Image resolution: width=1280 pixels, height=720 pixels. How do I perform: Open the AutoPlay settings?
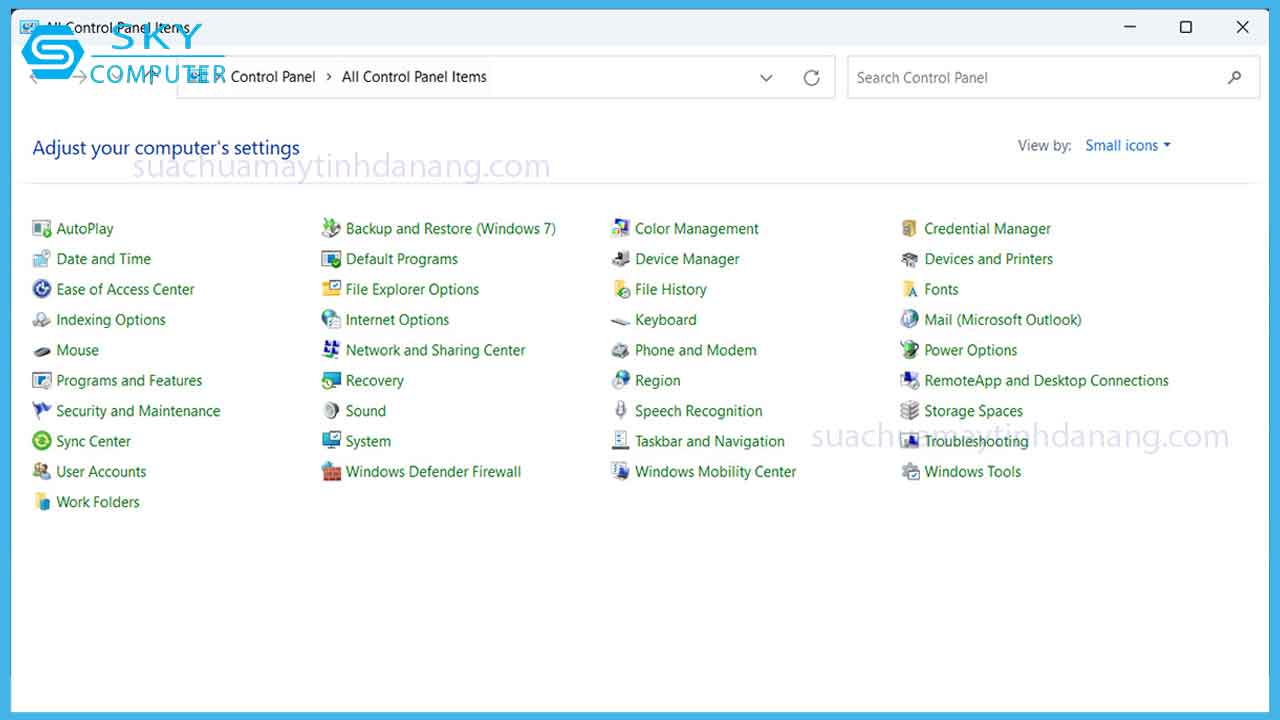pyautogui.click(x=84, y=228)
